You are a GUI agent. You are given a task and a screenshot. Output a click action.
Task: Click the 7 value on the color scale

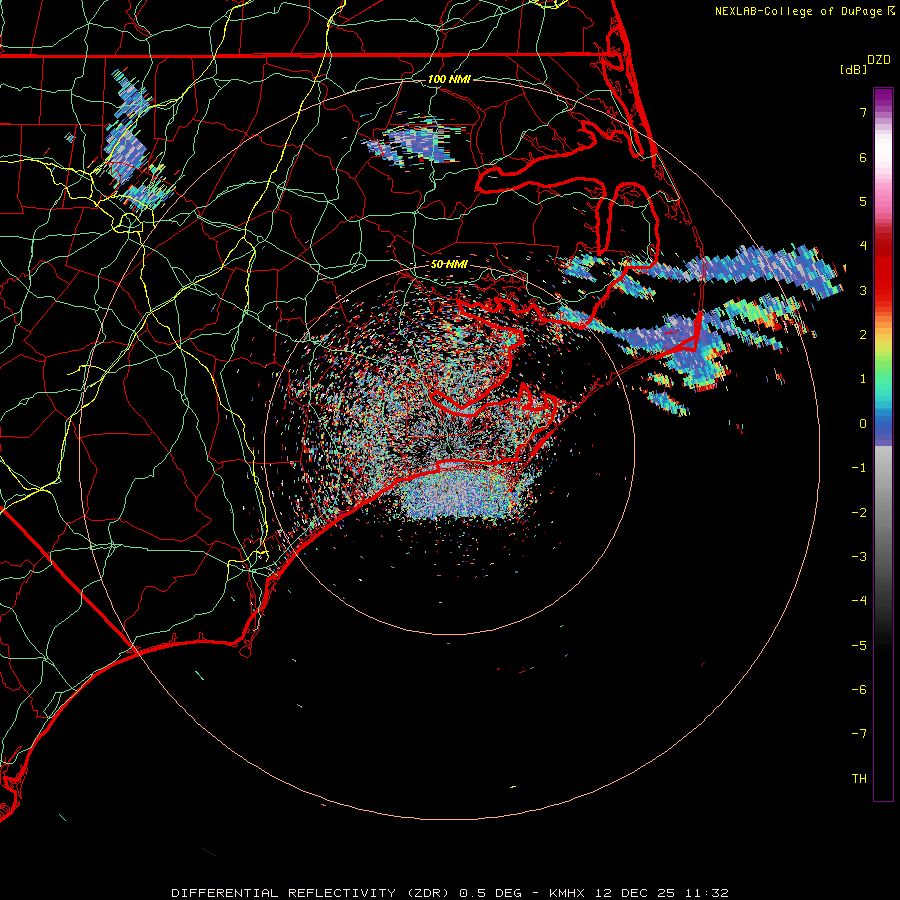(863, 112)
